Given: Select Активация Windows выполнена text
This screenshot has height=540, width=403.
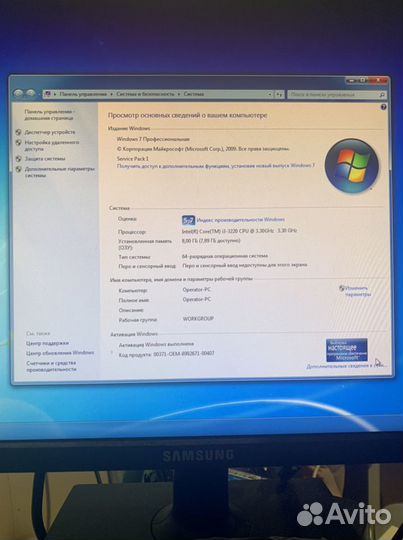Looking at the screenshot, I should 156,344.
